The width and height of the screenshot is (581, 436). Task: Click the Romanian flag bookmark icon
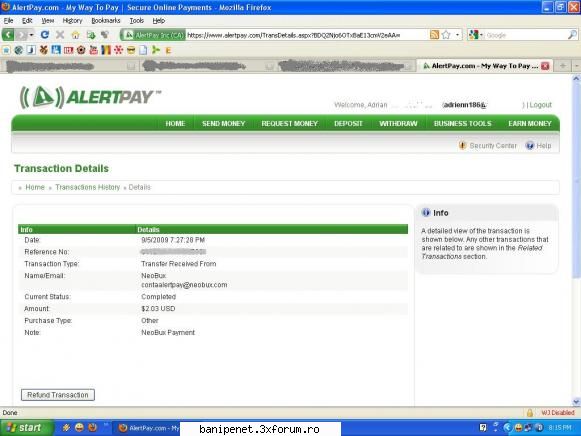pyautogui.click(x=106, y=50)
